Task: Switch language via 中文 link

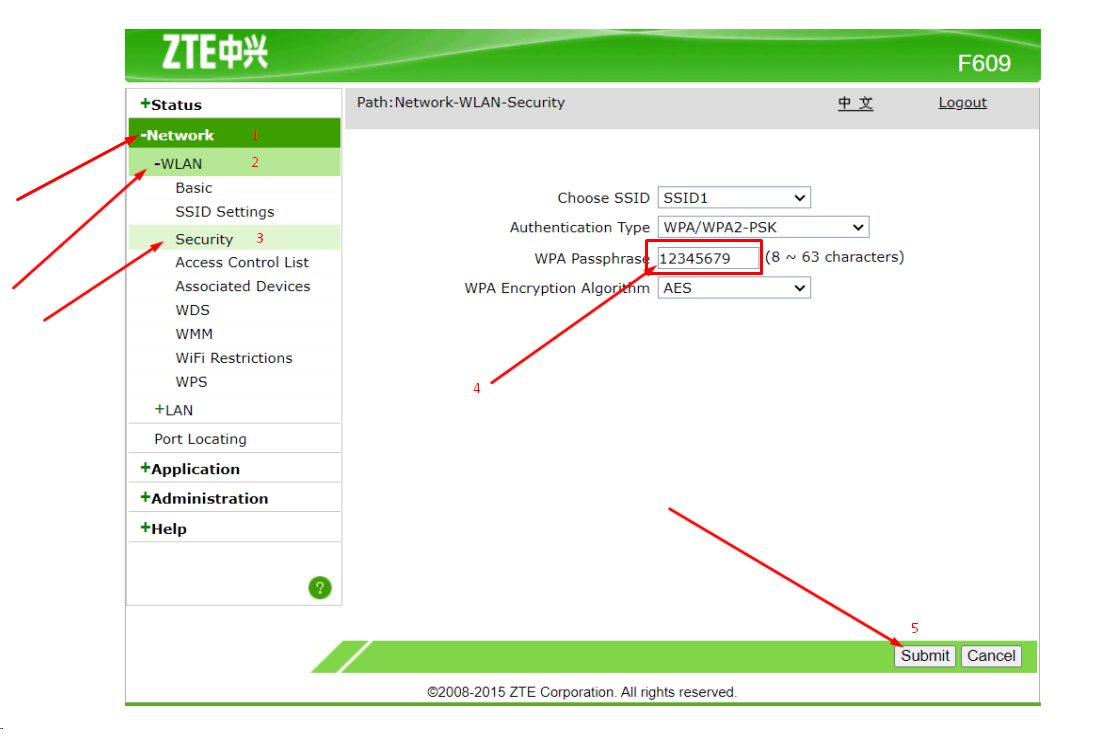Action: point(855,103)
